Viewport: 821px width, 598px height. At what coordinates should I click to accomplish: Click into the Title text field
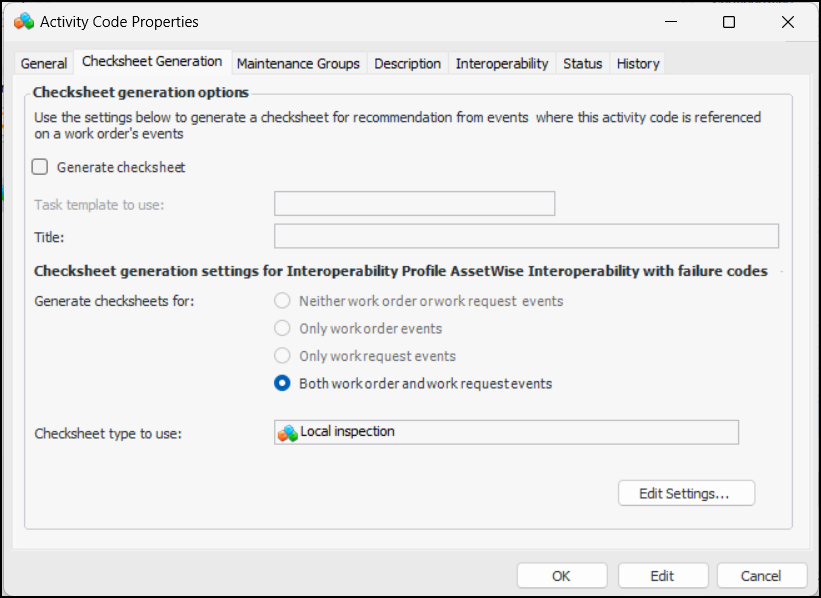click(526, 236)
